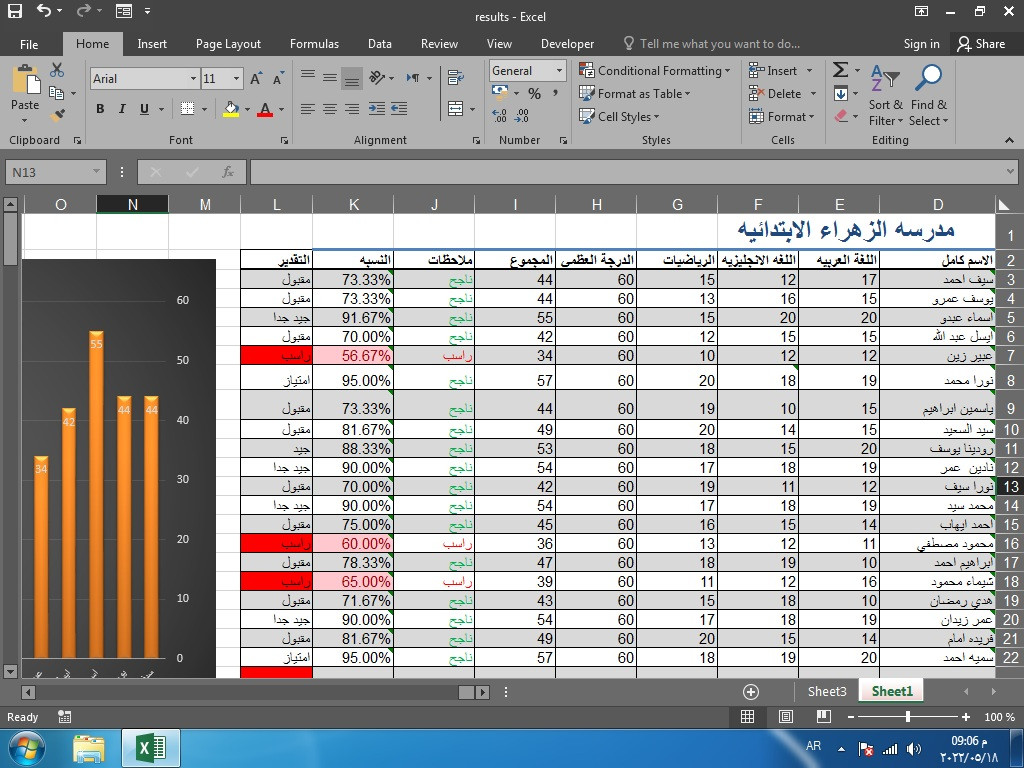
Task: Switch to the Page Layout tab
Action: pos(228,44)
